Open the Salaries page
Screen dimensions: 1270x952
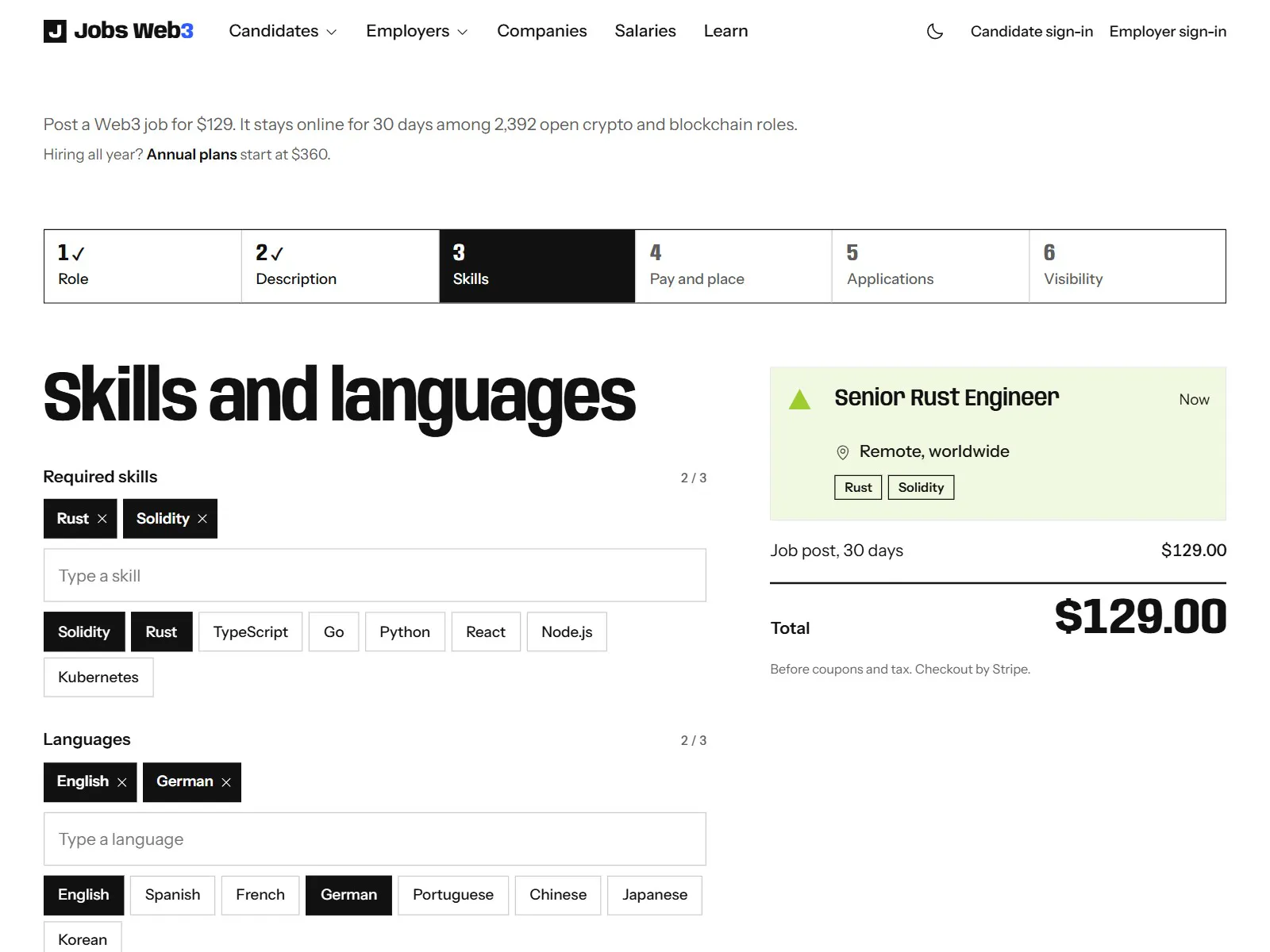pos(645,31)
